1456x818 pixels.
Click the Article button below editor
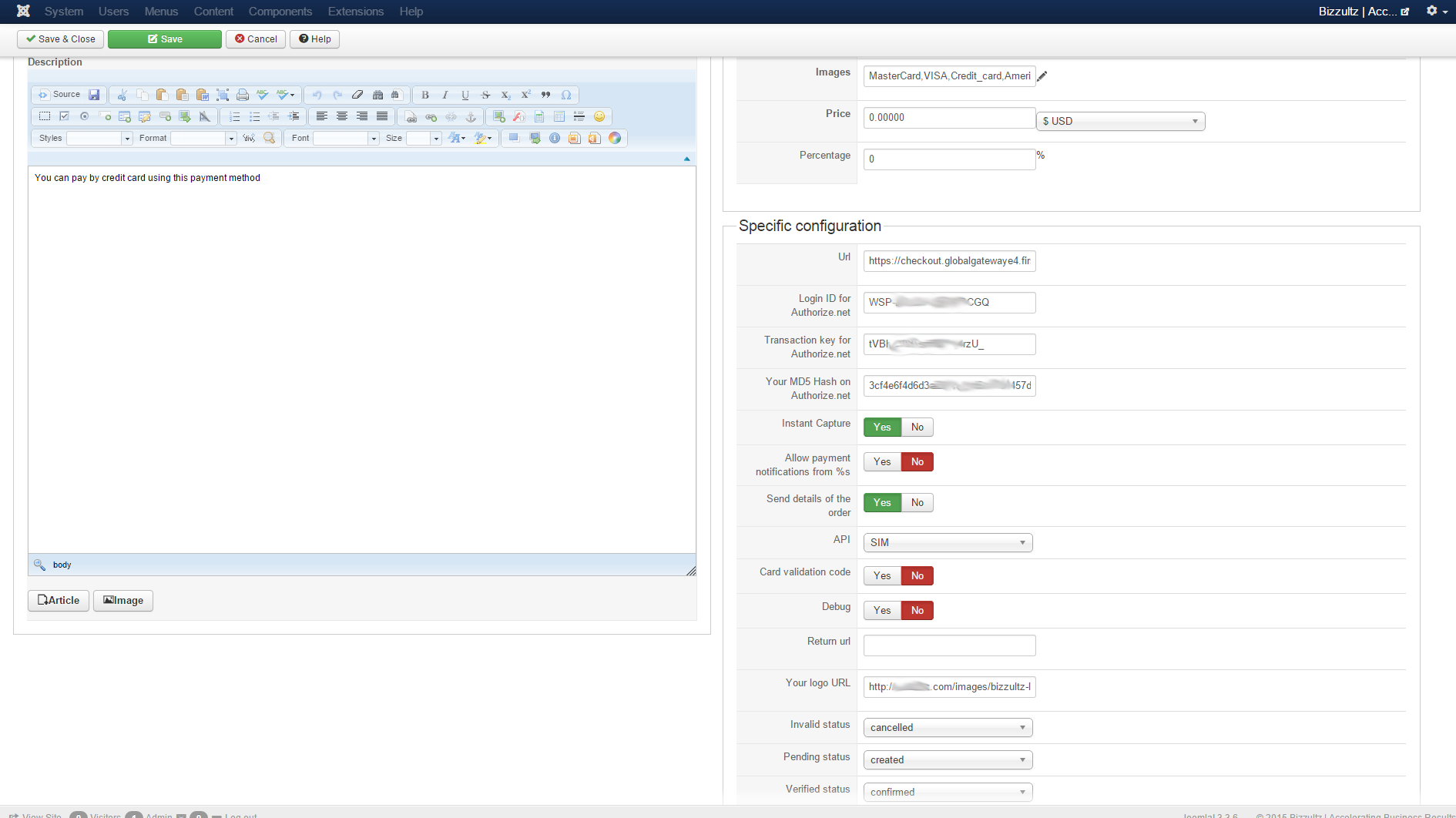[59, 601]
